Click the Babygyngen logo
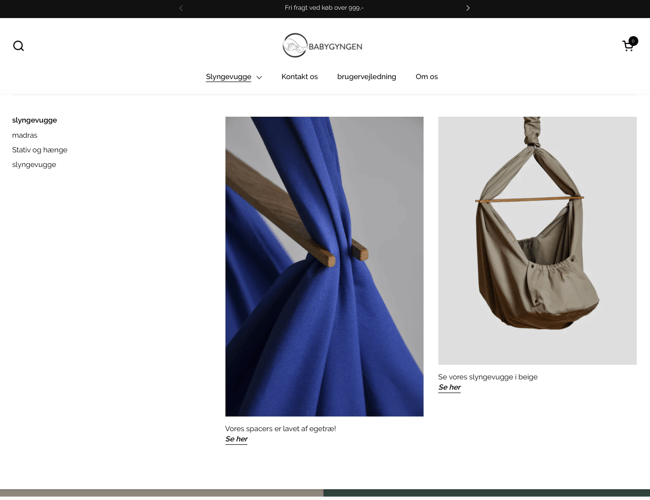Image resolution: width=650 pixels, height=500 pixels. point(323,46)
